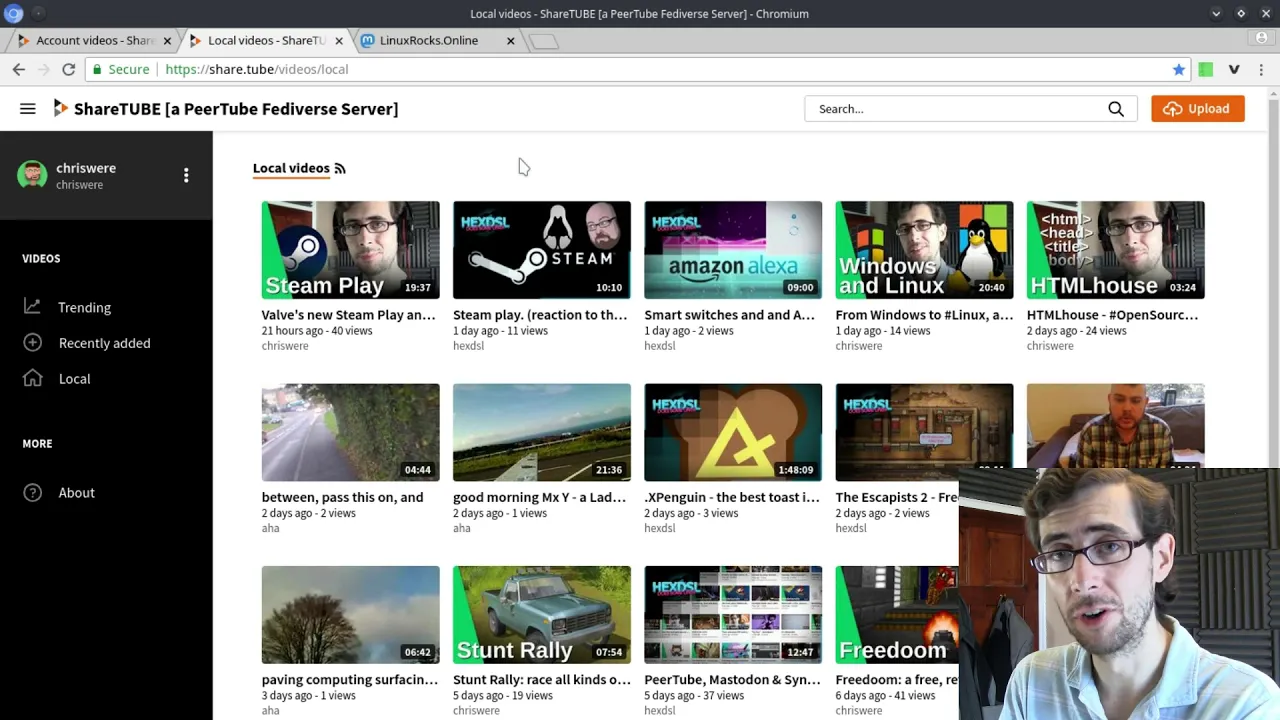Open 'PeerTube, Mastodon & Syn...' title

732,680
